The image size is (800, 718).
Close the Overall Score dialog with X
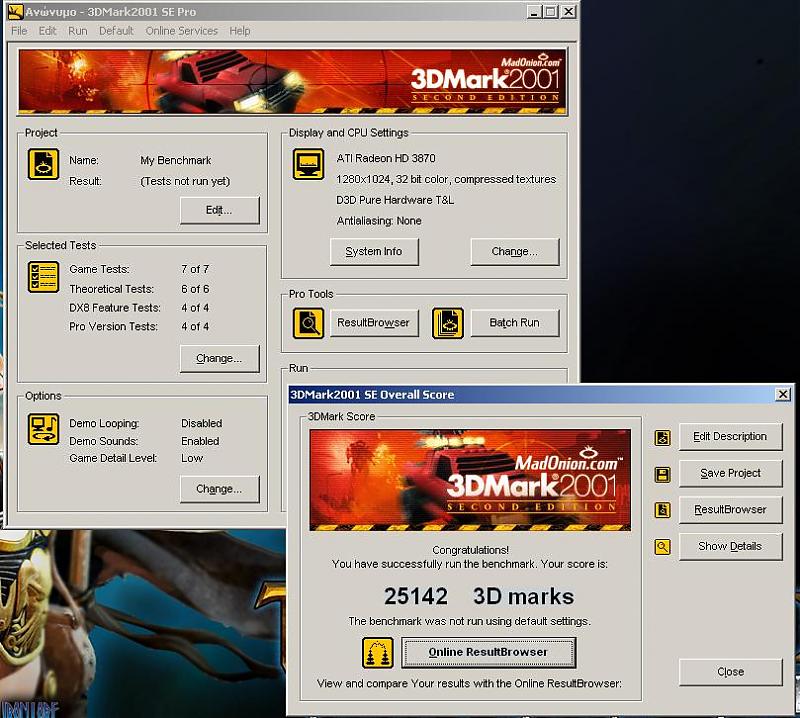[783, 394]
